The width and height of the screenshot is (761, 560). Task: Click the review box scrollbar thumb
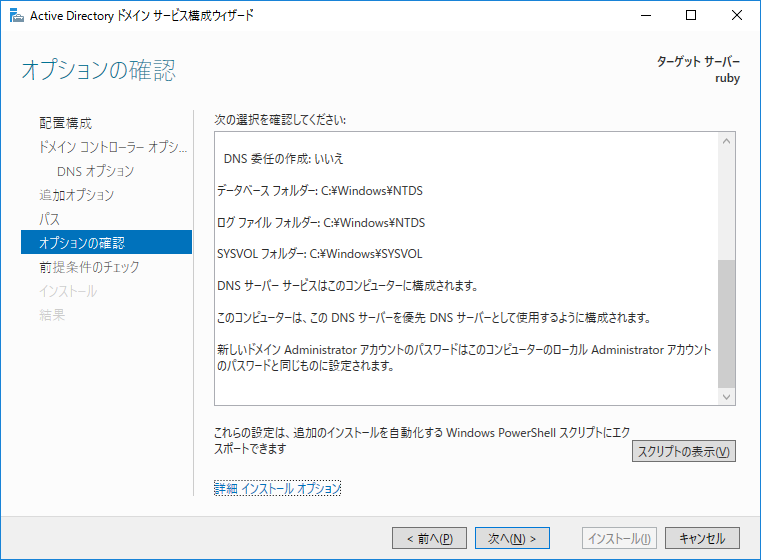coord(727,324)
